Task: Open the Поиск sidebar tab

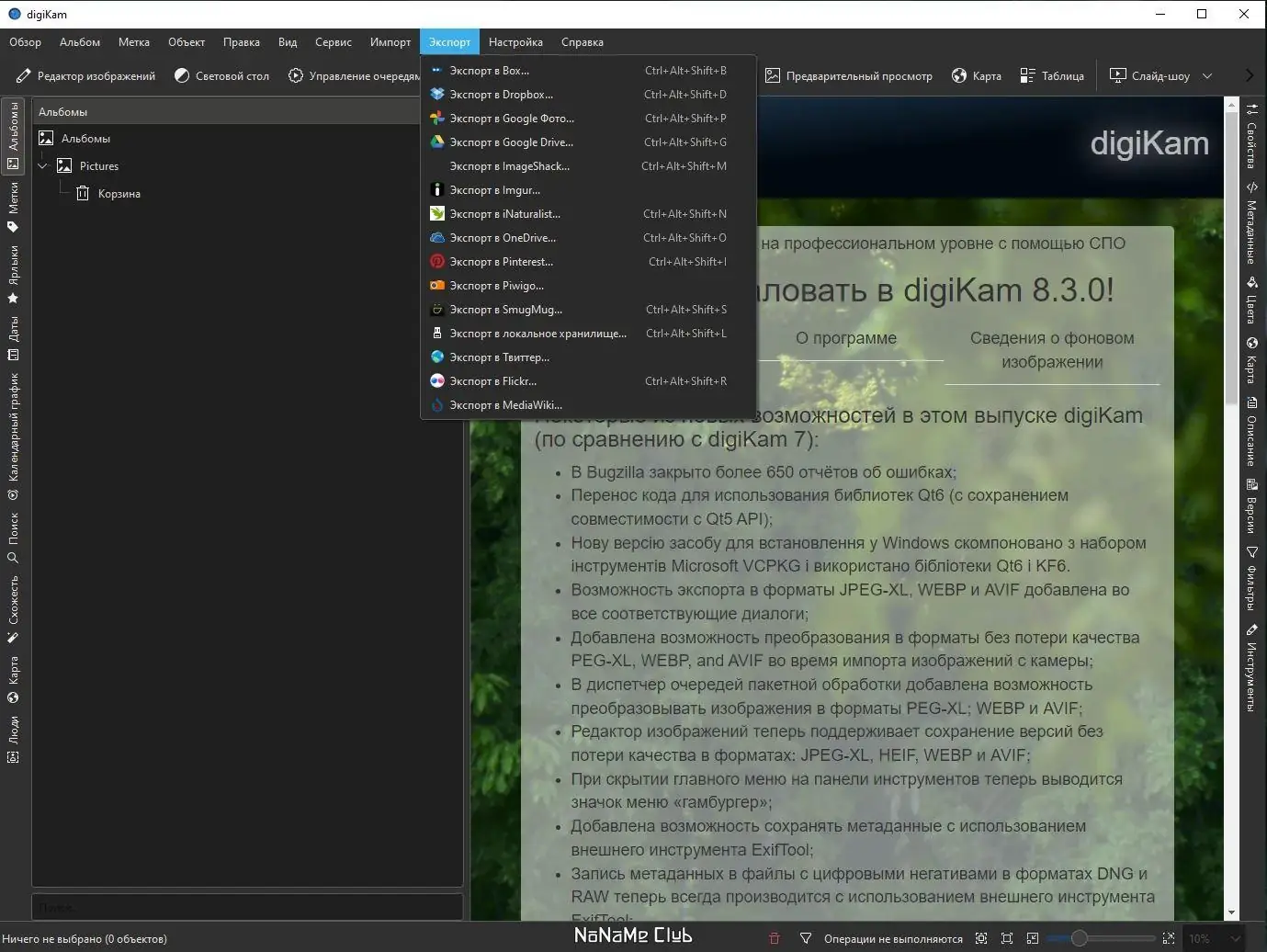Action: point(13,538)
